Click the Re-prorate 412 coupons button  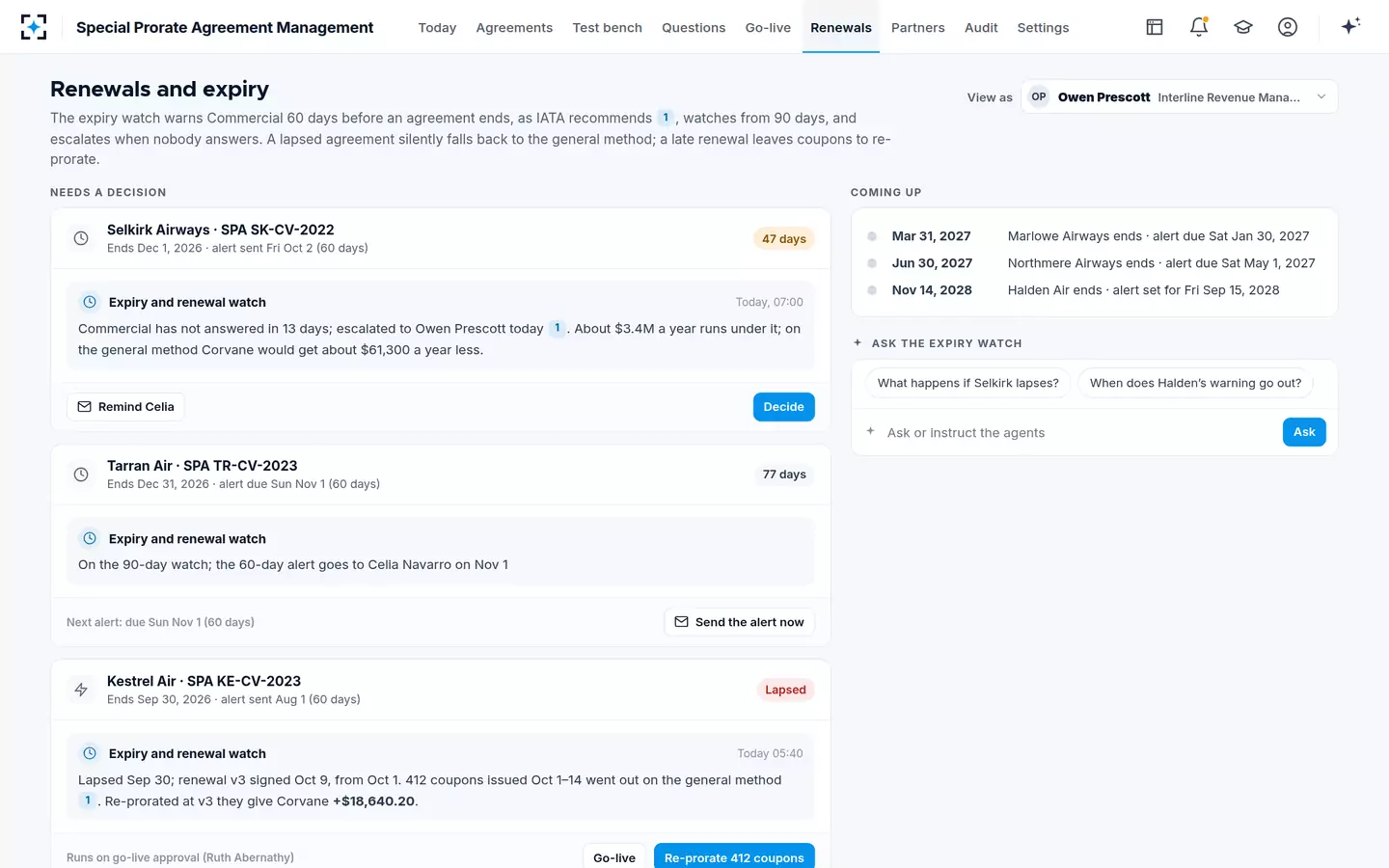coord(734,856)
